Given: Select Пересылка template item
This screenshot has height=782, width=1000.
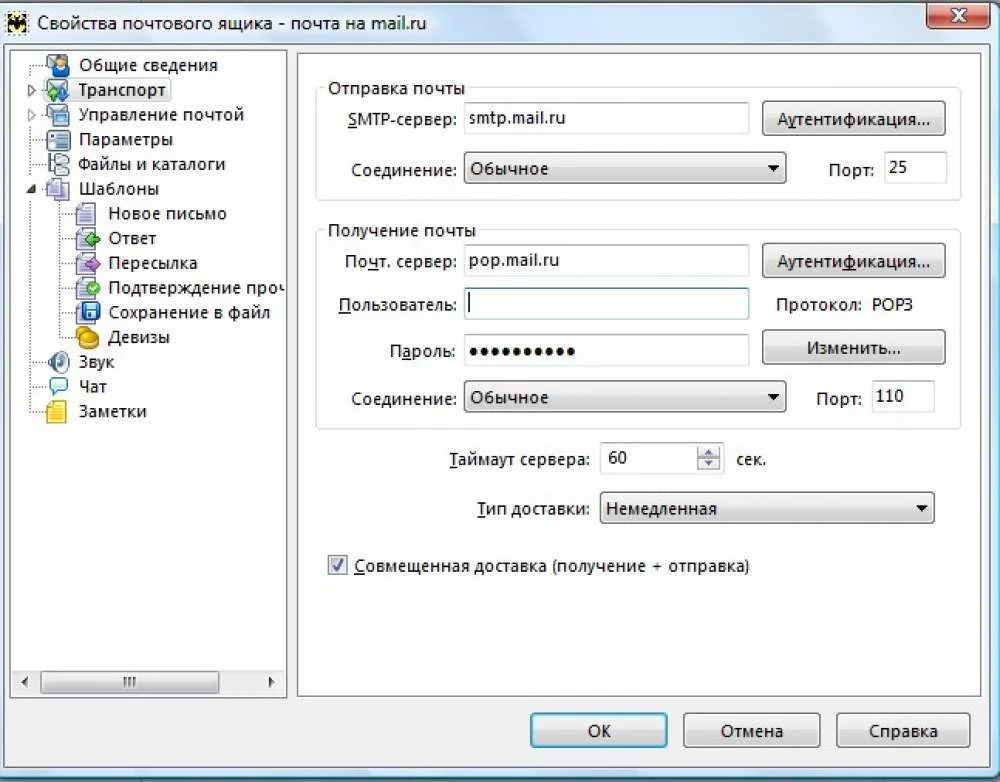Looking at the screenshot, I should click(152, 263).
